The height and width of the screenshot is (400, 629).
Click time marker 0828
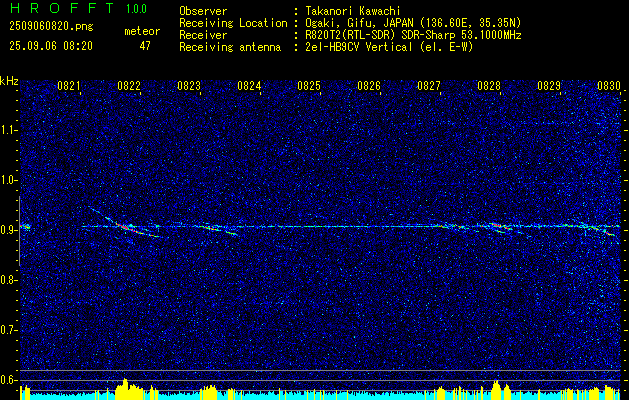489,85
